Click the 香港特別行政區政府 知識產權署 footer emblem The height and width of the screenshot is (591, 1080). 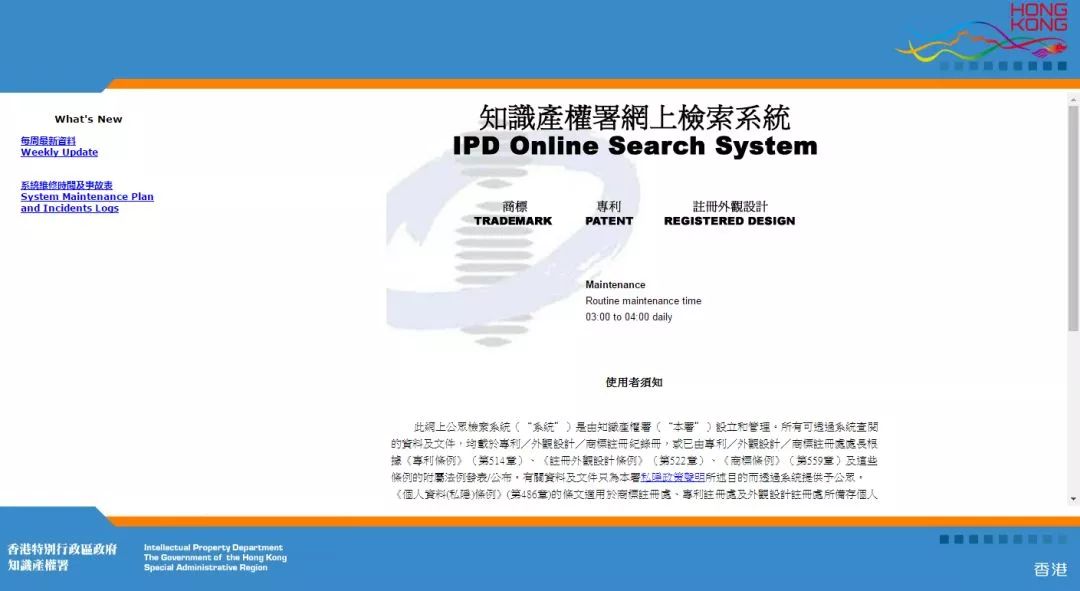(61, 556)
